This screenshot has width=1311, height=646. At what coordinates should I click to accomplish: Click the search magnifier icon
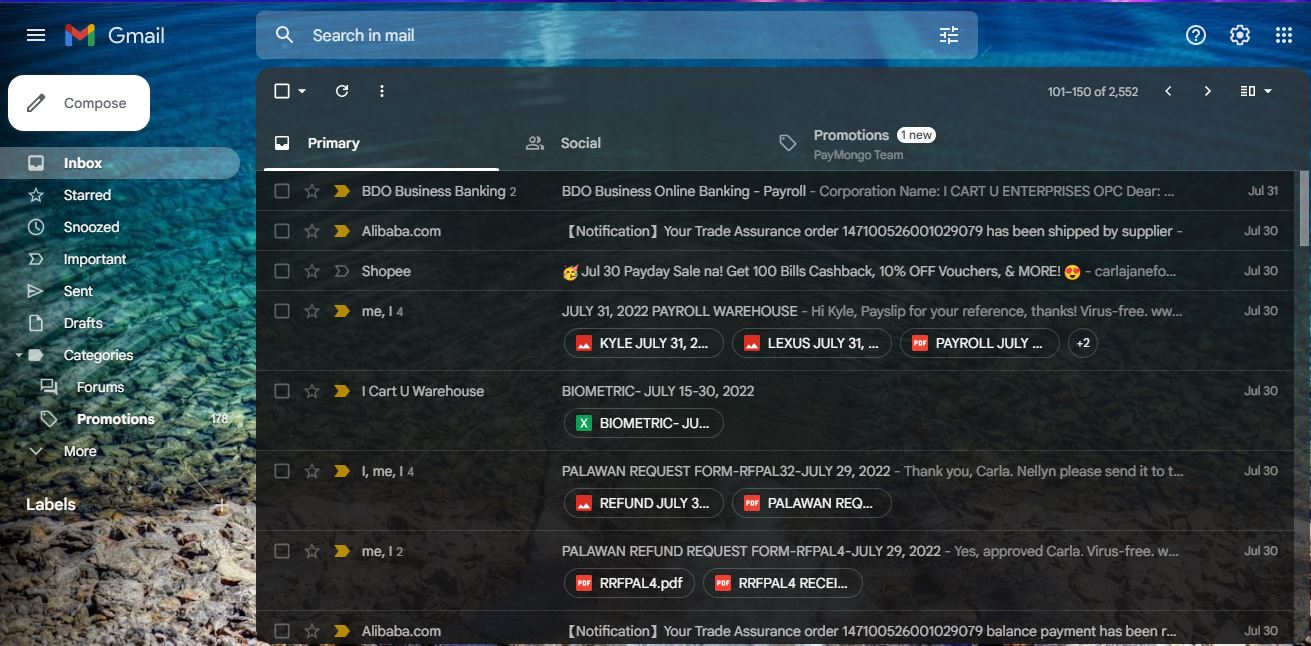coord(285,35)
